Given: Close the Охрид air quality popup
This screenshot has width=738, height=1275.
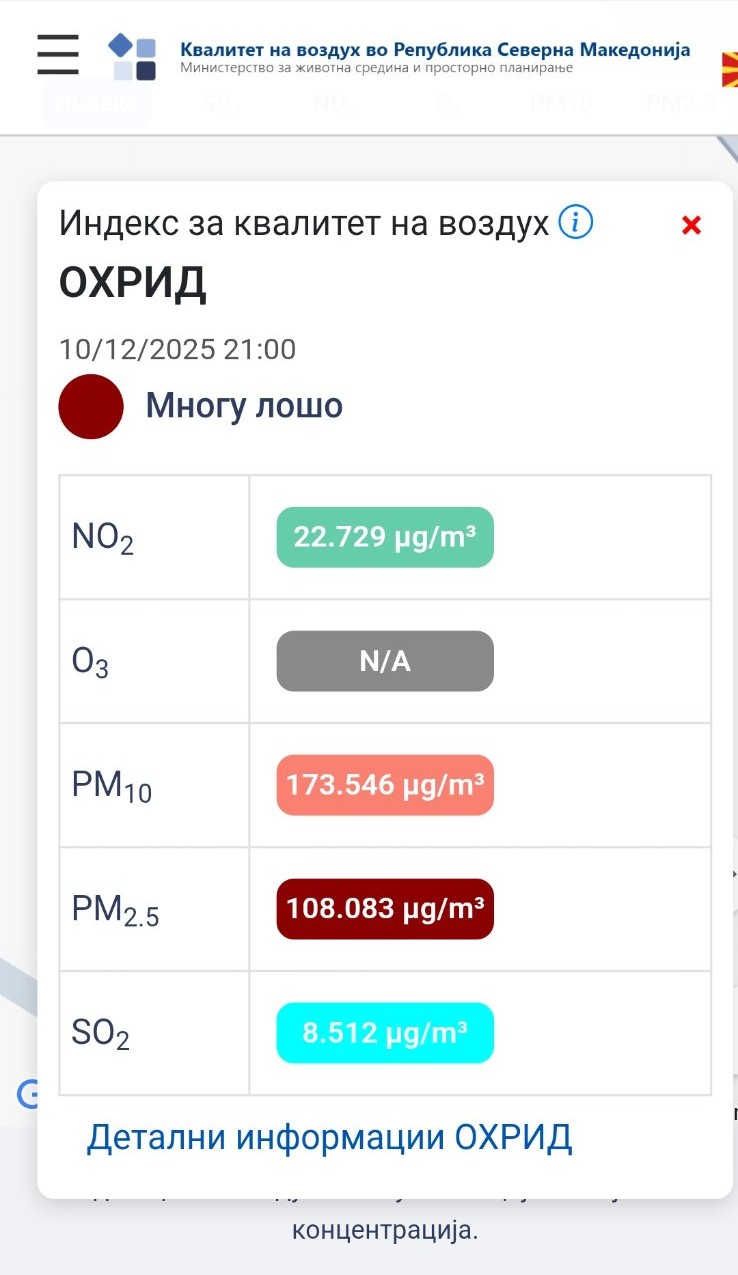Looking at the screenshot, I should point(691,226).
